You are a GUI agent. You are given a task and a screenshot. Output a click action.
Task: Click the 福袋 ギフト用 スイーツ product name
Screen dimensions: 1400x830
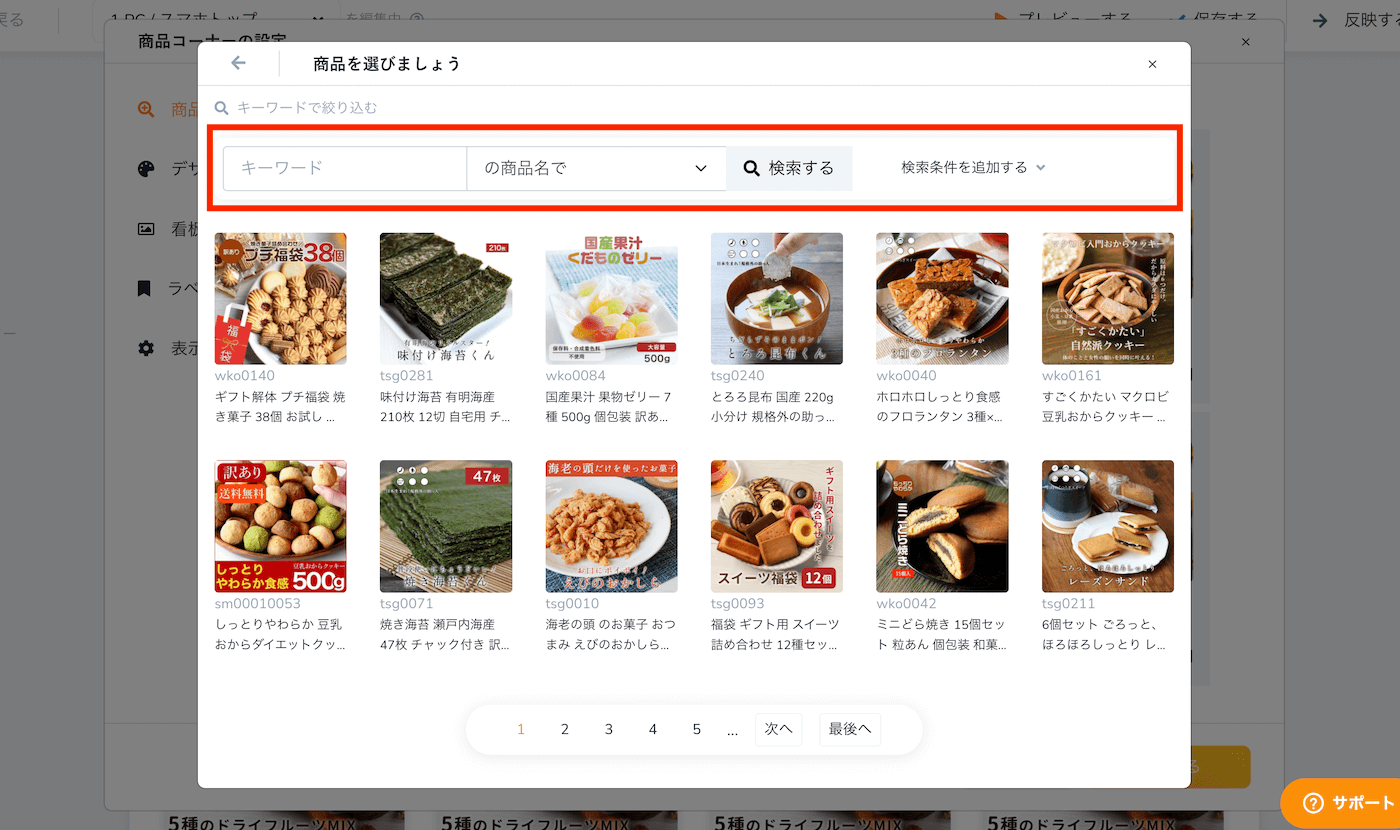click(x=775, y=635)
